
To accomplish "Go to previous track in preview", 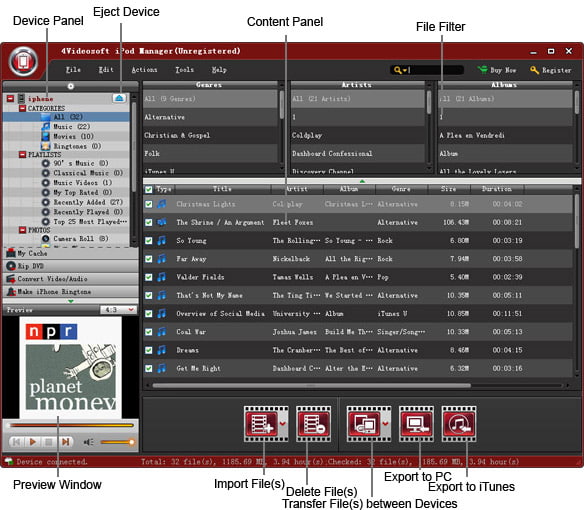I will tap(16, 442).
